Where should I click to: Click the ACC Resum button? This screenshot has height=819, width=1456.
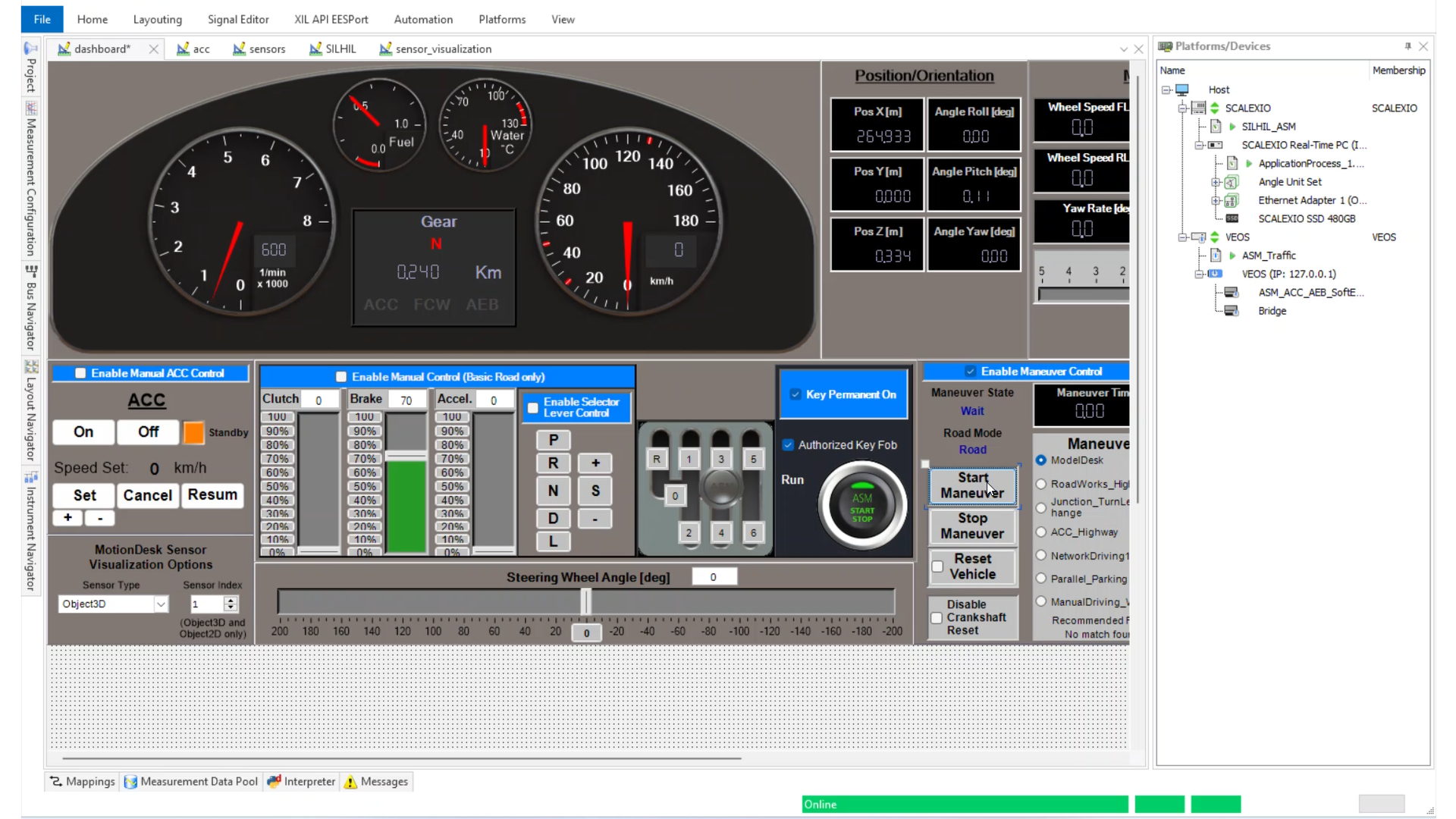(212, 495)
